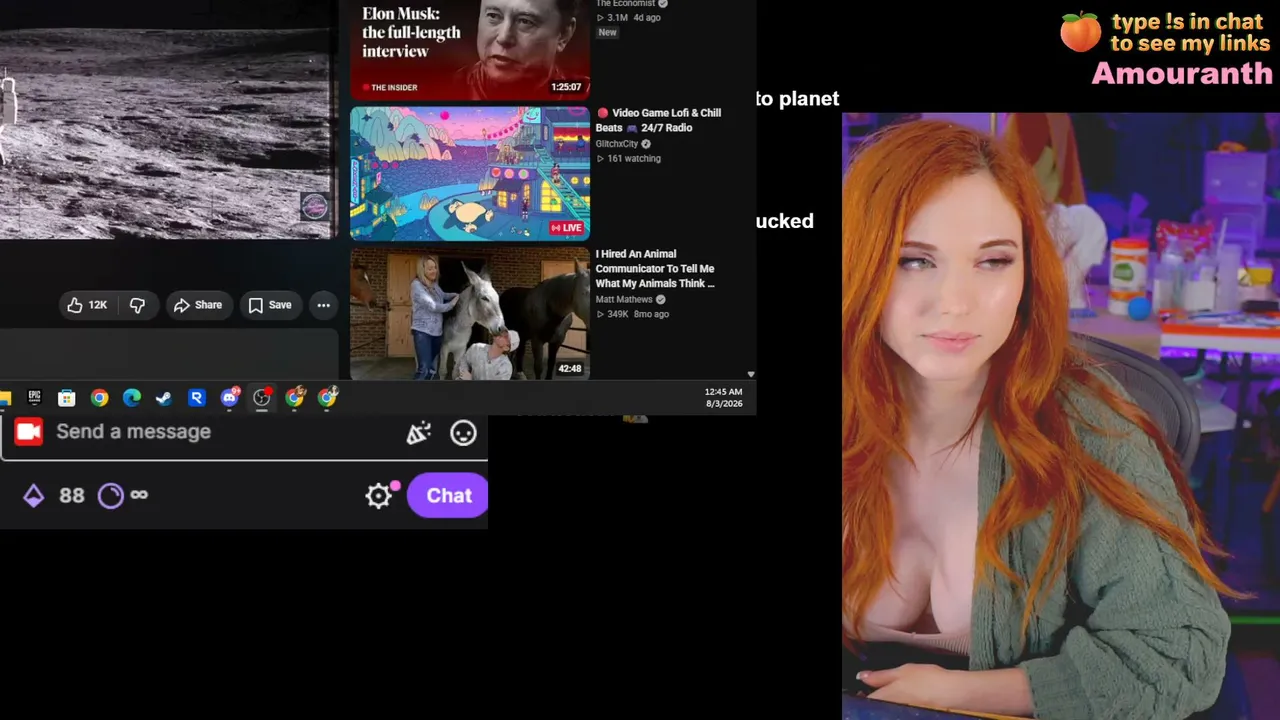Open the Chrome profile icon right of OBS
Image resolution: width=1280 pixels, height=720 pixels.
tap(294, 398)
